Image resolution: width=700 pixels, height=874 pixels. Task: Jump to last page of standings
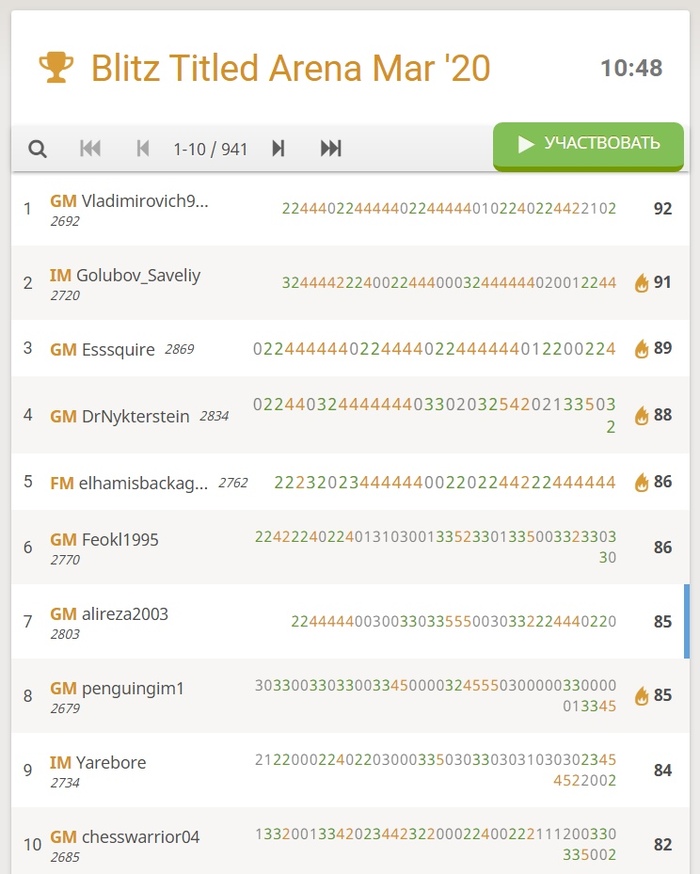[331, 149]
